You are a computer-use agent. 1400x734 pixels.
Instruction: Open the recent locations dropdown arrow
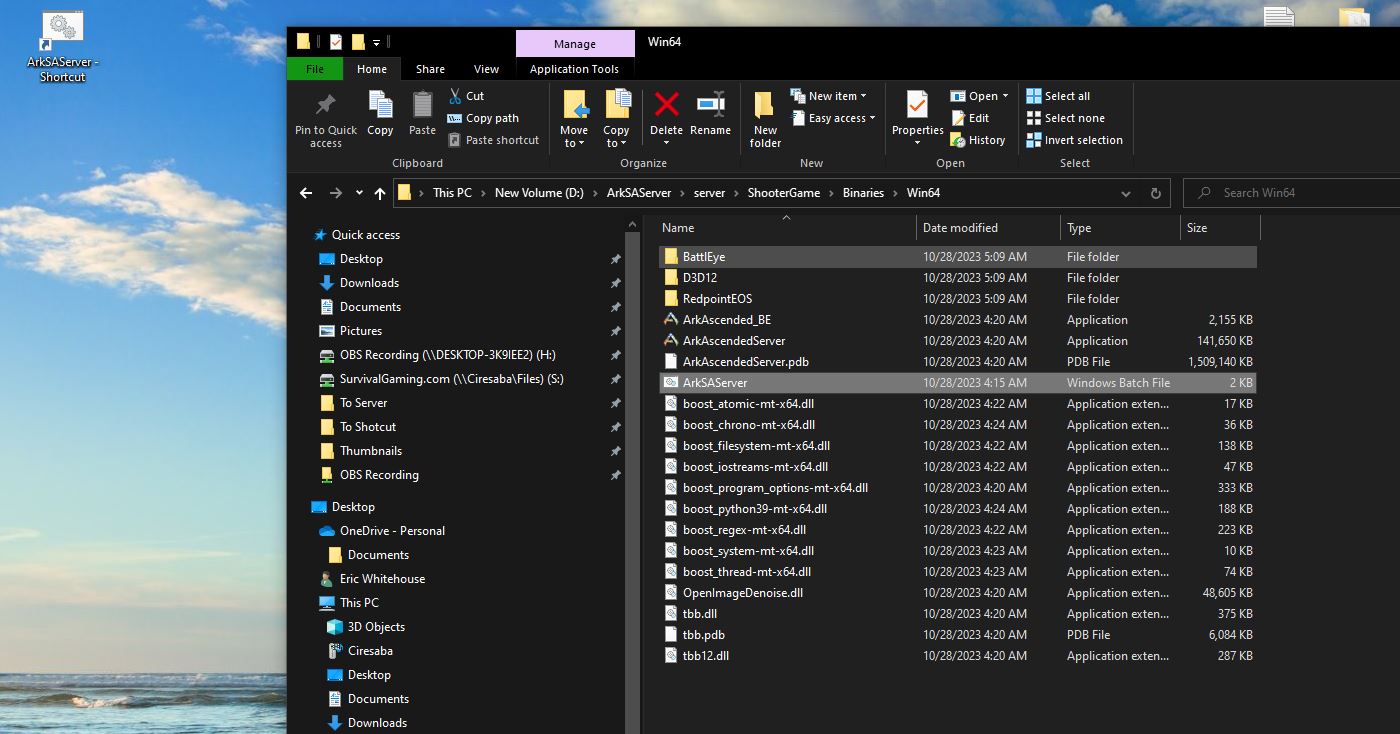tap(359, 193)
